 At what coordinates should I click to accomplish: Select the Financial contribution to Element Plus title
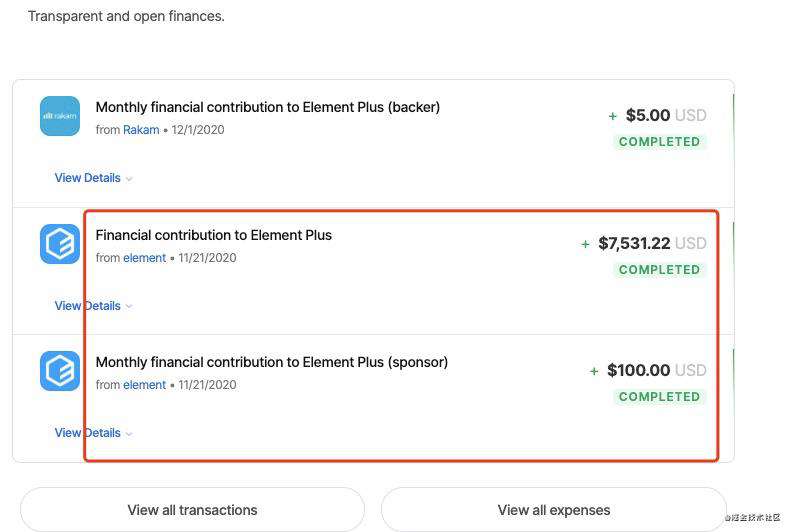click(x=214, y=235)
